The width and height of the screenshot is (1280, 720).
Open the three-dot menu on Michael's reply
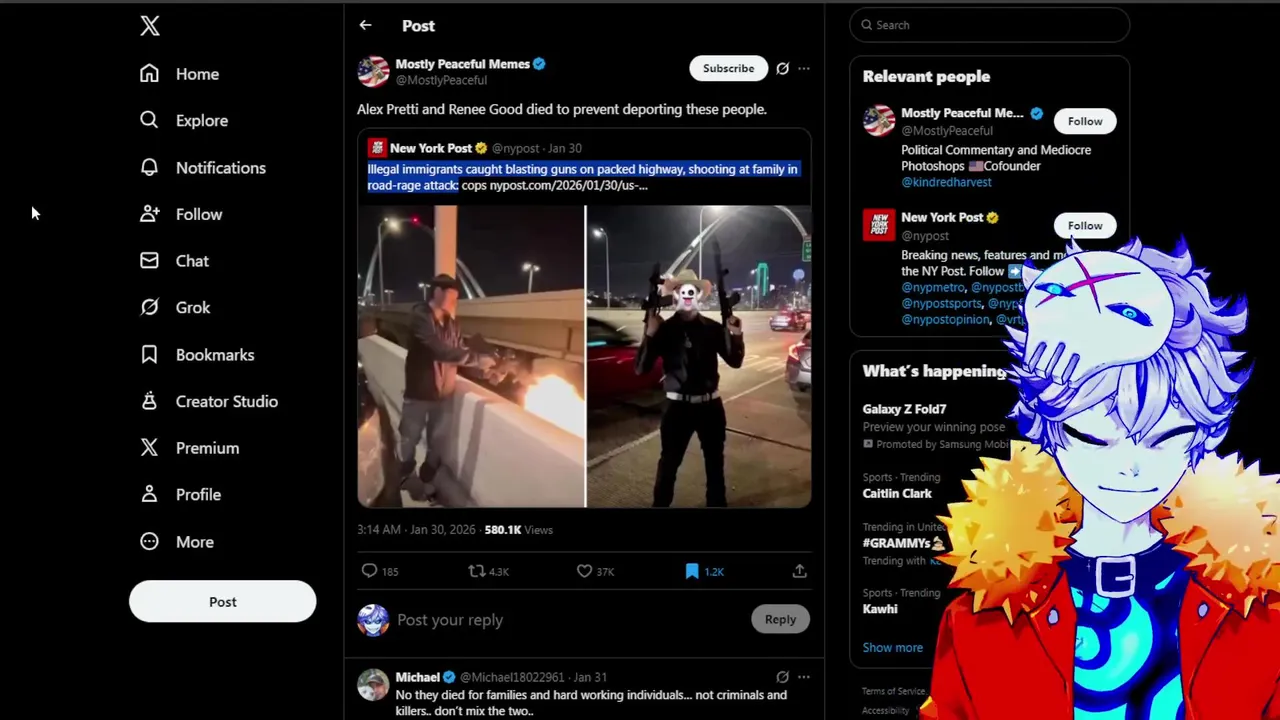[803, 677]
